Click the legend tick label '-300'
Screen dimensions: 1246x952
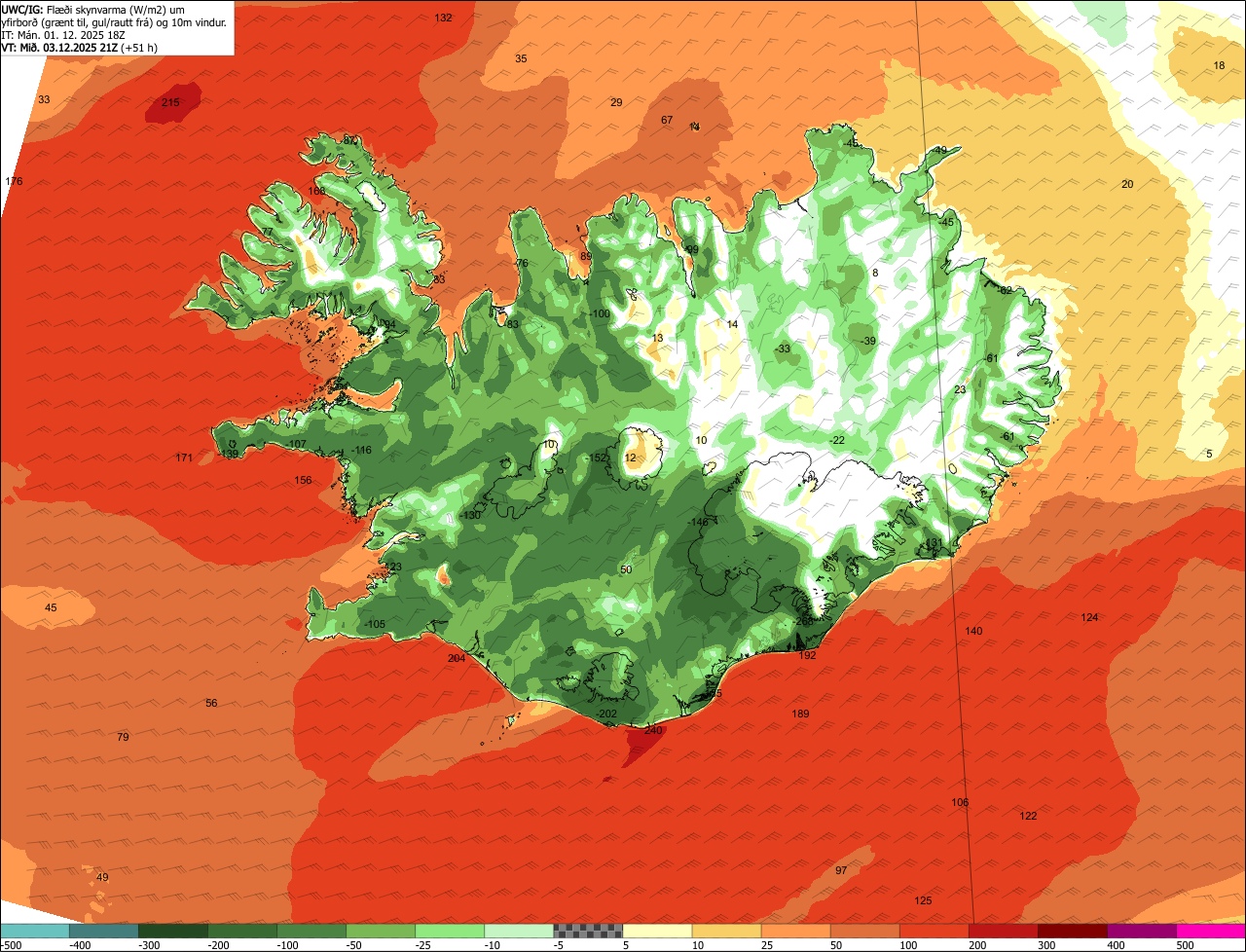[149, 945]
